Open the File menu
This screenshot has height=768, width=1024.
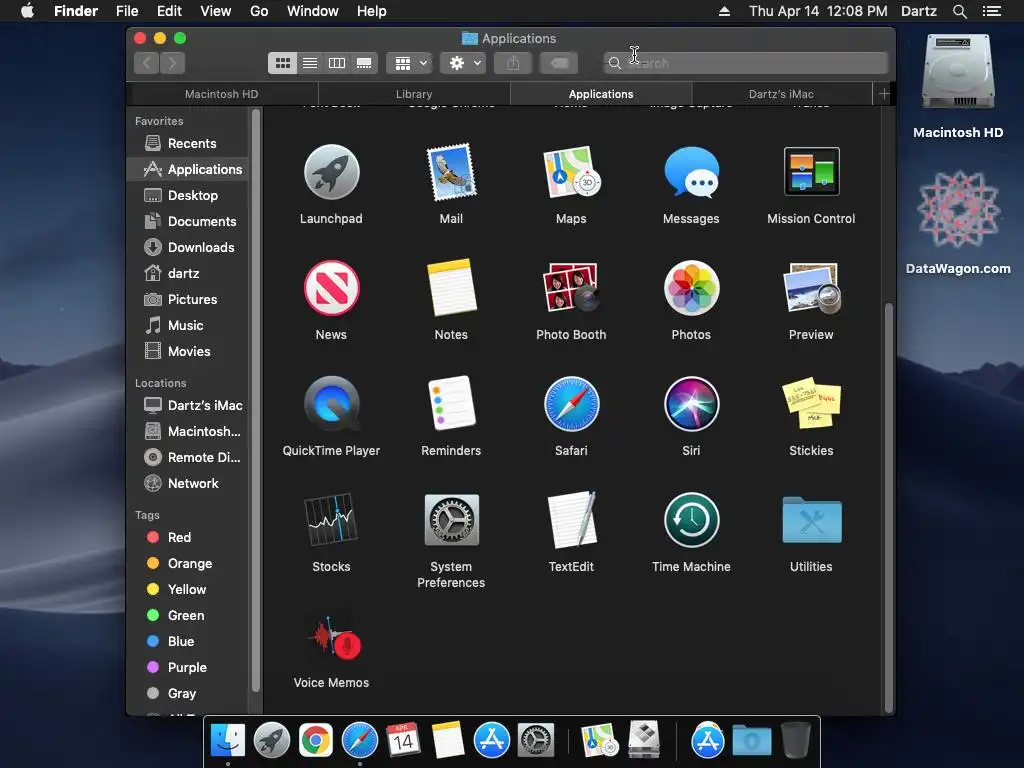tap(127, 11)
